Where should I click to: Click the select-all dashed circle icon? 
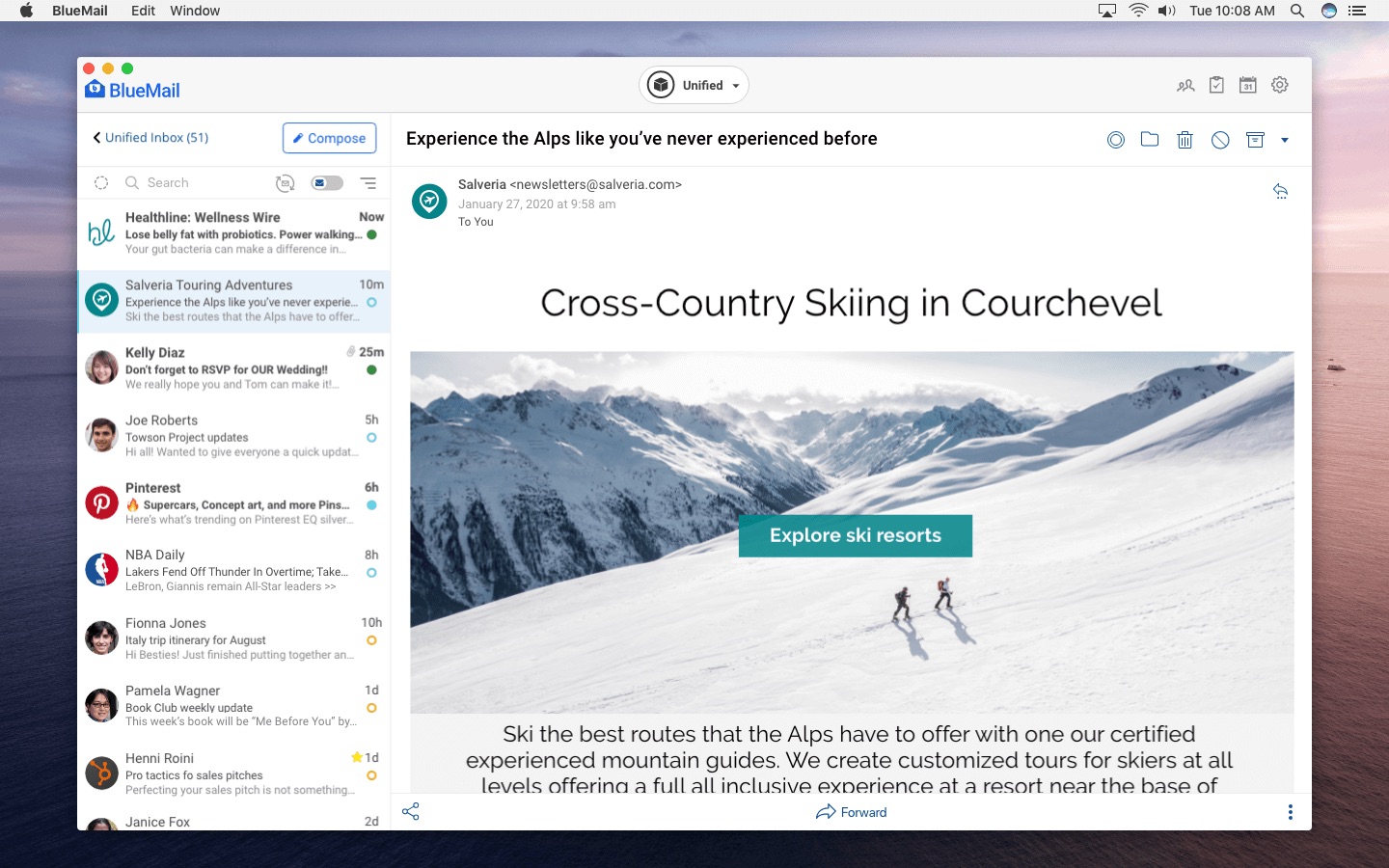click(x=101, y=183)
